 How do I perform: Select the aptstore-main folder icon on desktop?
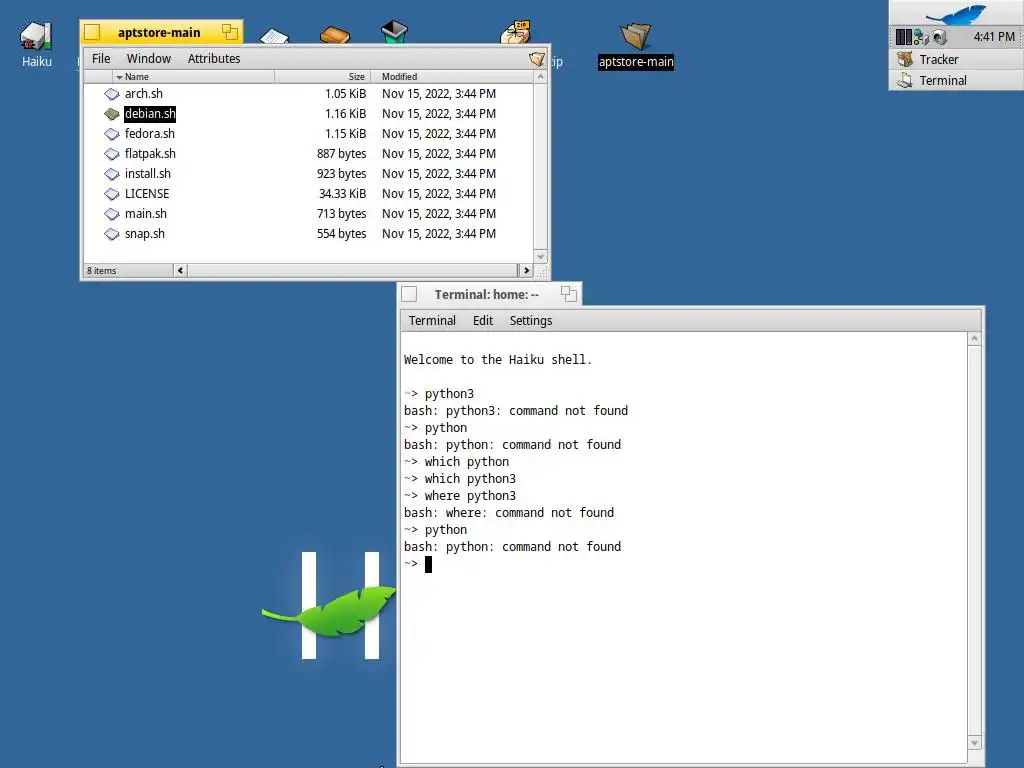[x=635, y=37]
